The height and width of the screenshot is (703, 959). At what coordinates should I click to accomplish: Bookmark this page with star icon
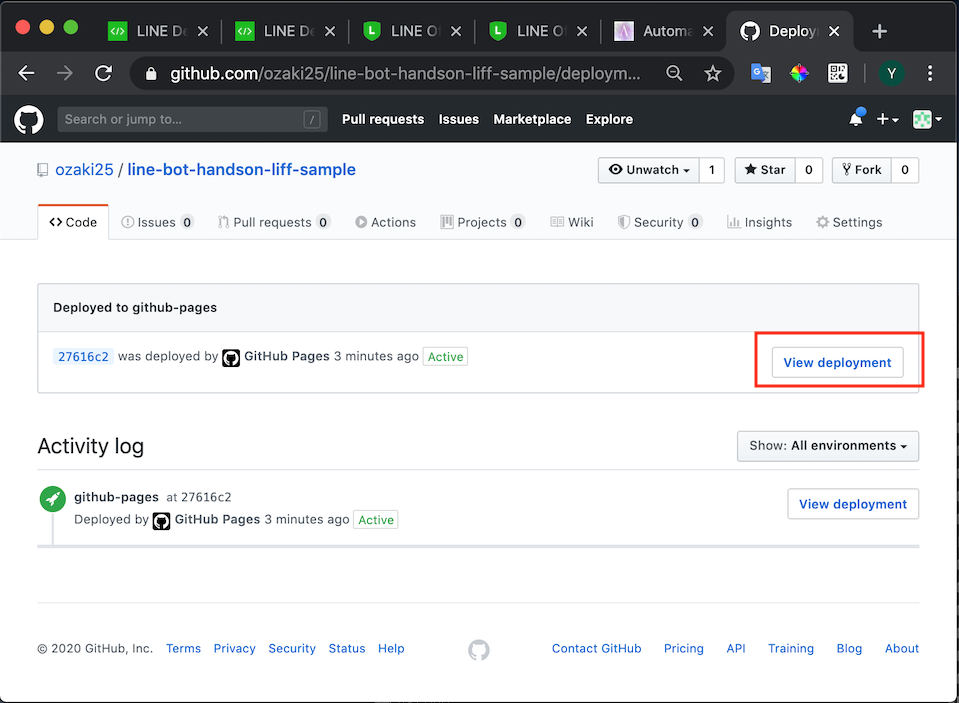(x=713, y=73)
